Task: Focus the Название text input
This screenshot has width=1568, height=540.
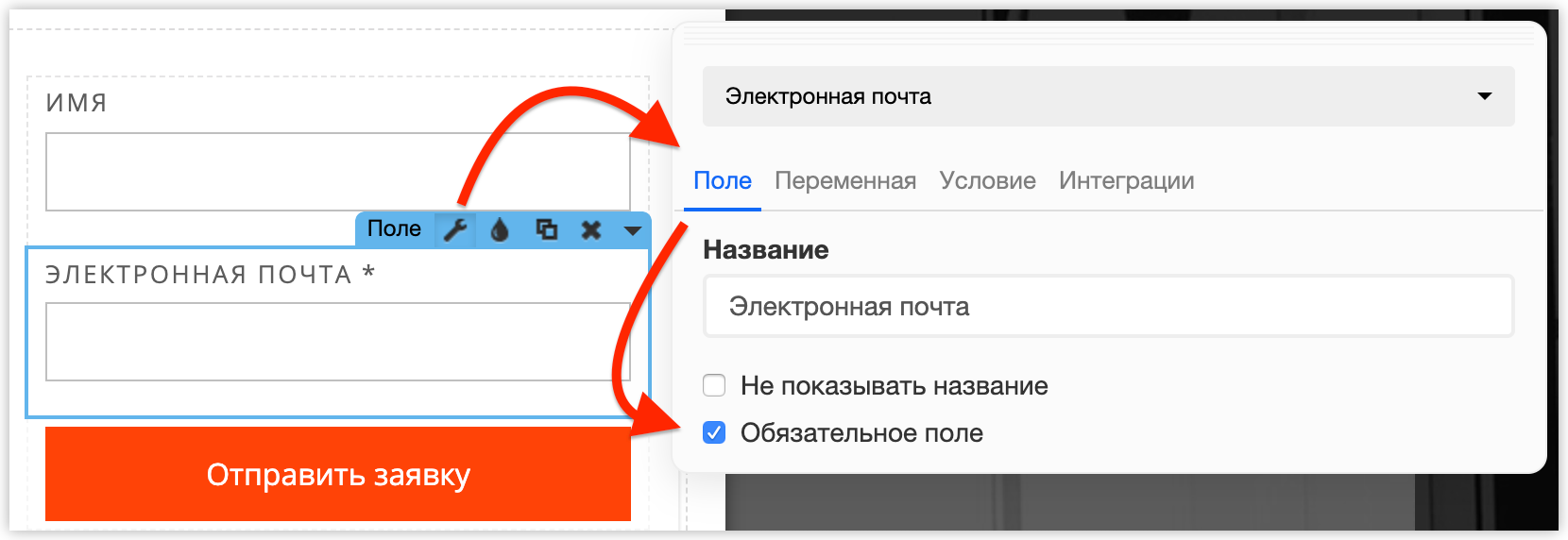Action: [1108, 306]
